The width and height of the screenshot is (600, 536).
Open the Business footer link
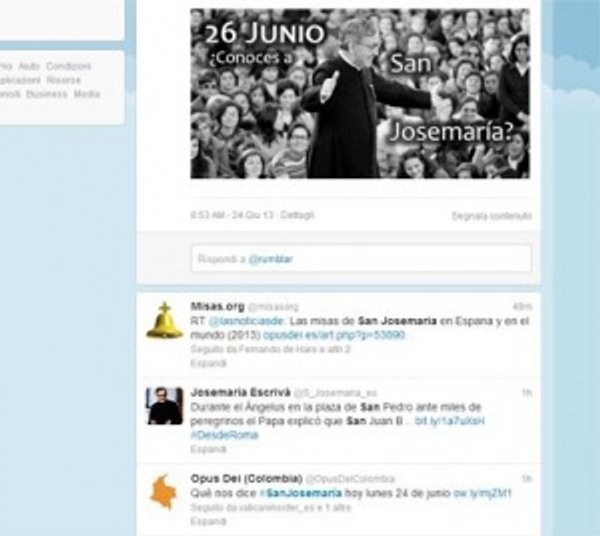click(47, 94)
